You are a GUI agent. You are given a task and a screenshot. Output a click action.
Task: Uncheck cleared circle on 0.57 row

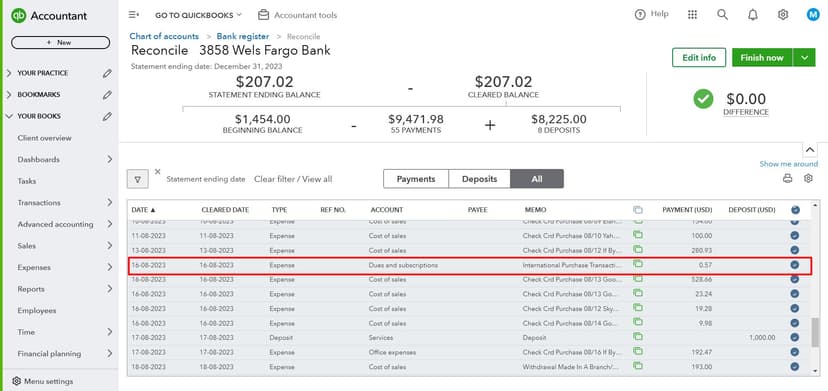pyautogui.click(x=795, y=265)
